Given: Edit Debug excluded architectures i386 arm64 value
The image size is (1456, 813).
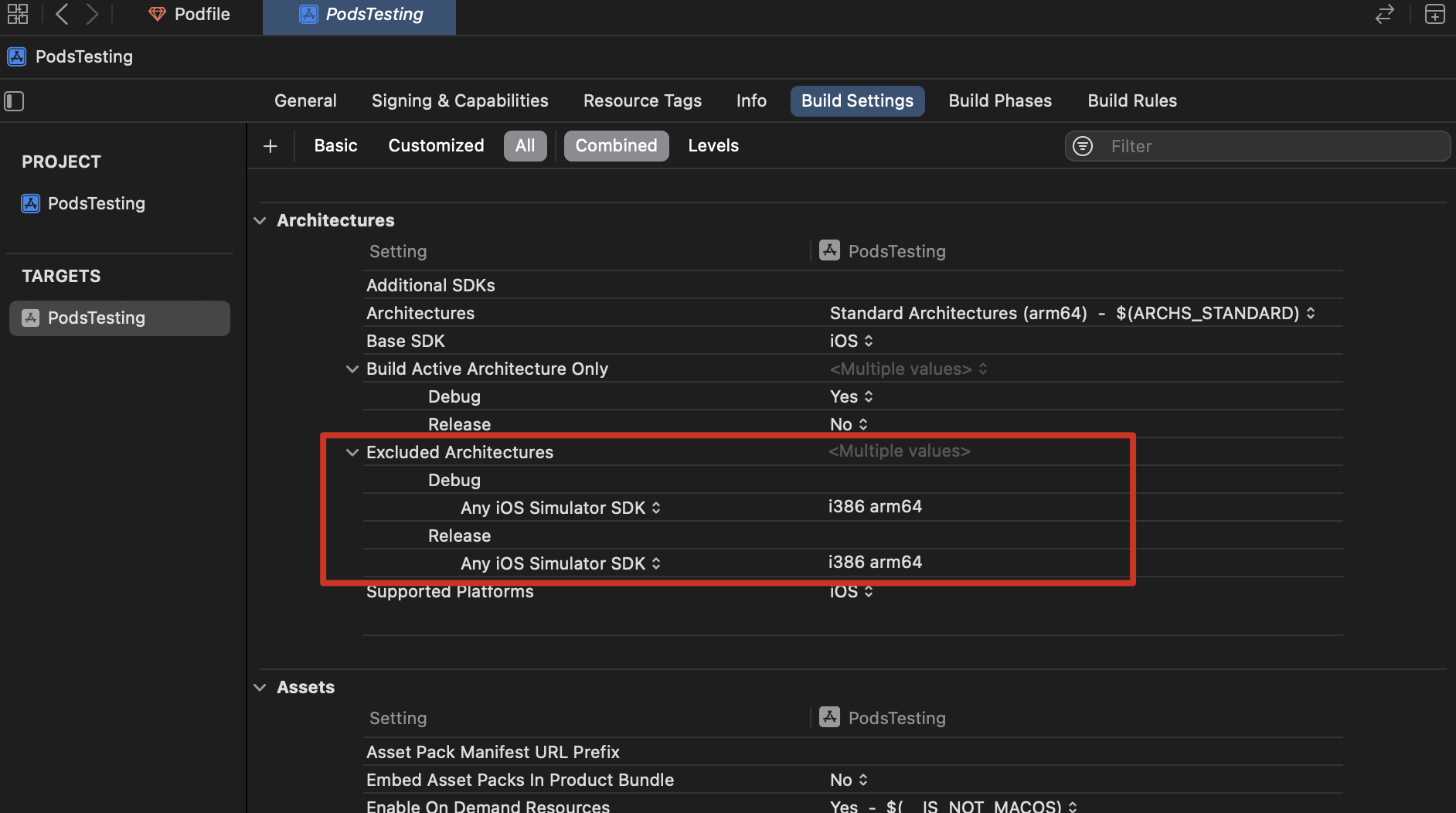Looking at the screenshot, I should pyautogui.click(x=875, y=506).
